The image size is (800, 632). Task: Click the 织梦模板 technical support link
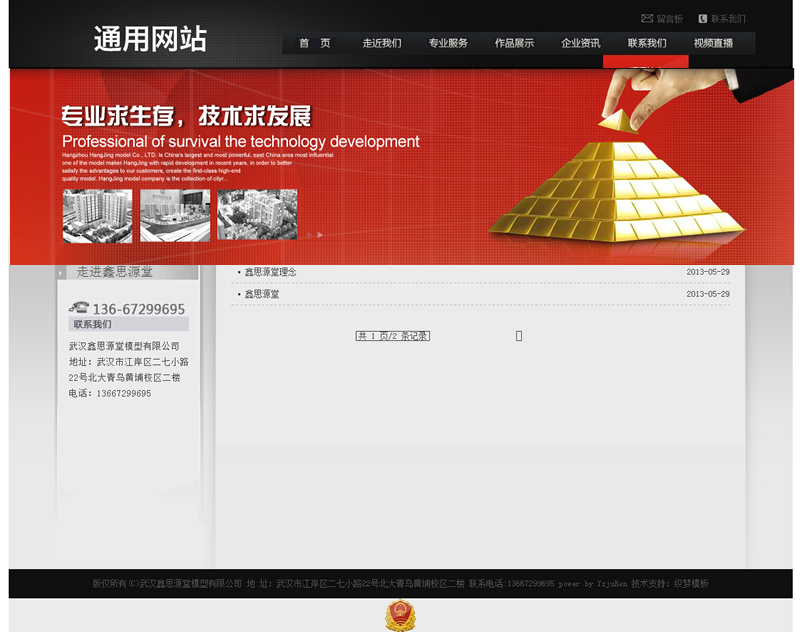(x=690, y=583)
